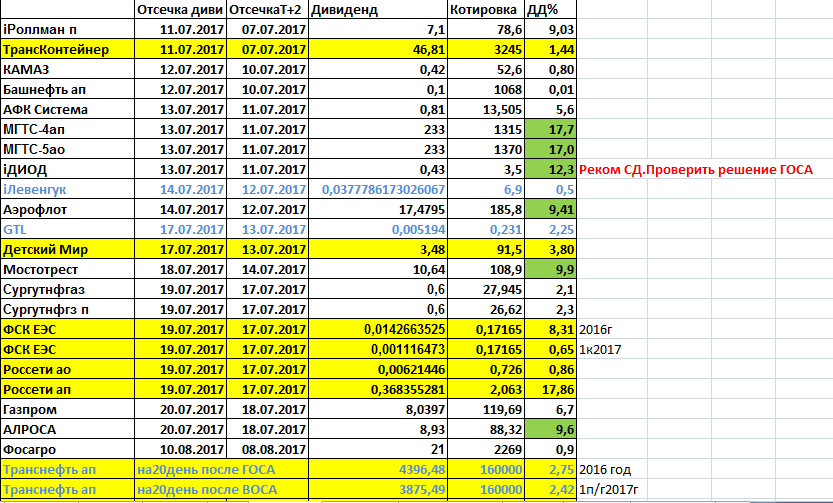The height and width of the screenshot is (503, 833).
Task: Select the 'ОтсечкаТ+2' header cell
Action: [267, 10]
